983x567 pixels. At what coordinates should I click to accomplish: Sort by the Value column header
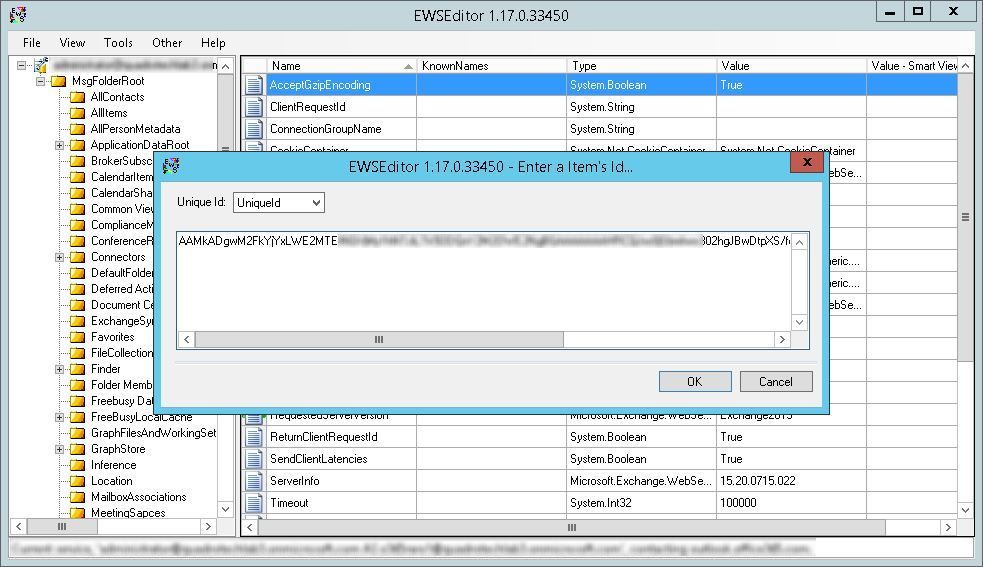[791, 65]
